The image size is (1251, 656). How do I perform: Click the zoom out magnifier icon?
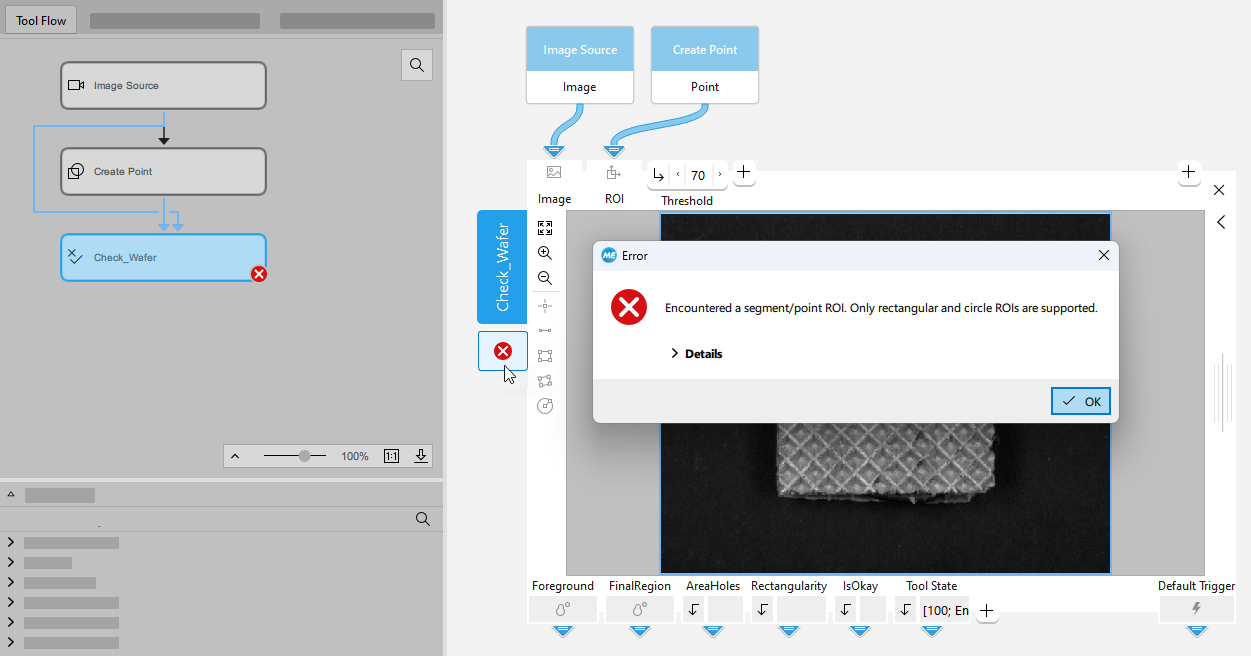(x=545, y=278)
